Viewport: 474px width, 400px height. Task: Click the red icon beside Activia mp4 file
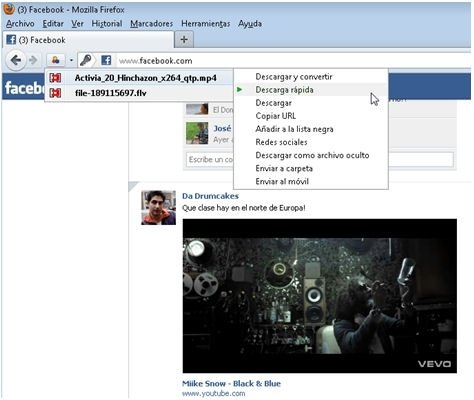tap(55, 78)
